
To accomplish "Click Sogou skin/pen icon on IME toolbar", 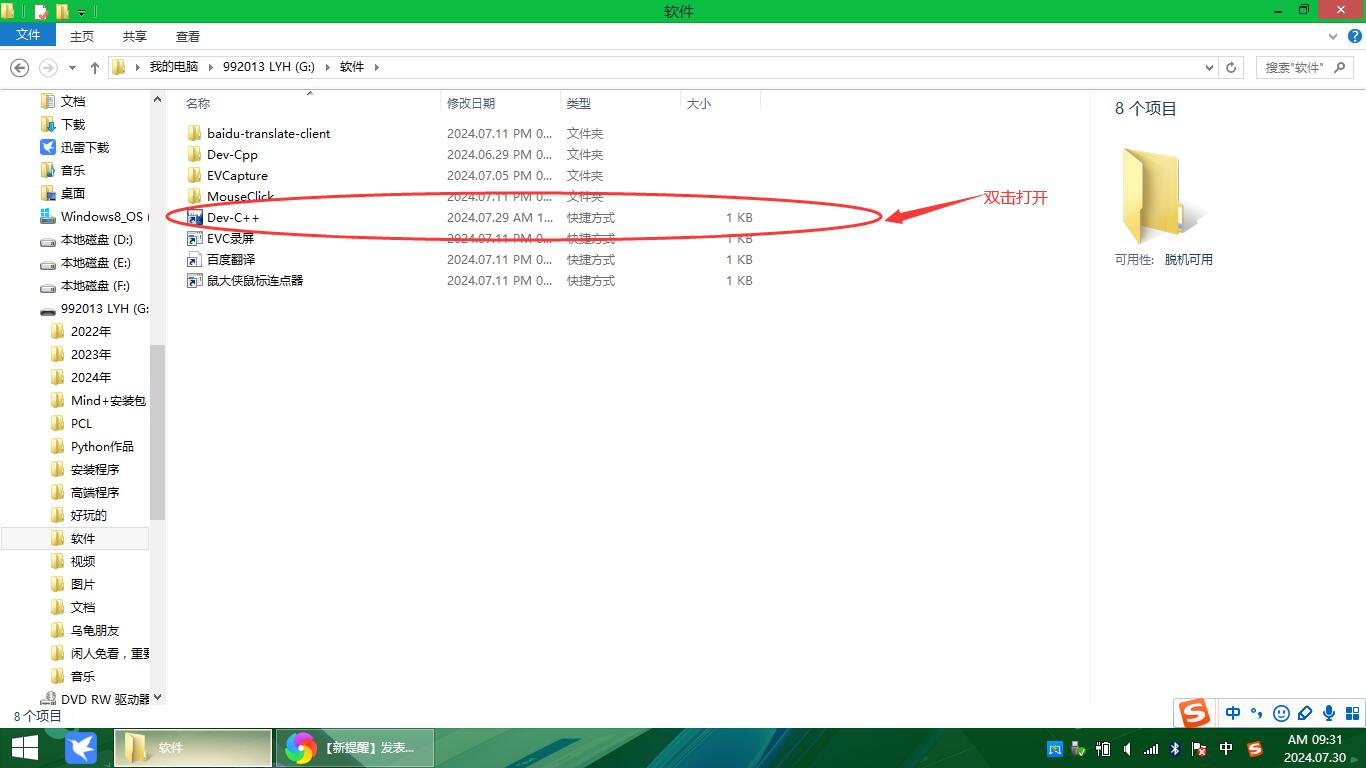I will 1305,713.
